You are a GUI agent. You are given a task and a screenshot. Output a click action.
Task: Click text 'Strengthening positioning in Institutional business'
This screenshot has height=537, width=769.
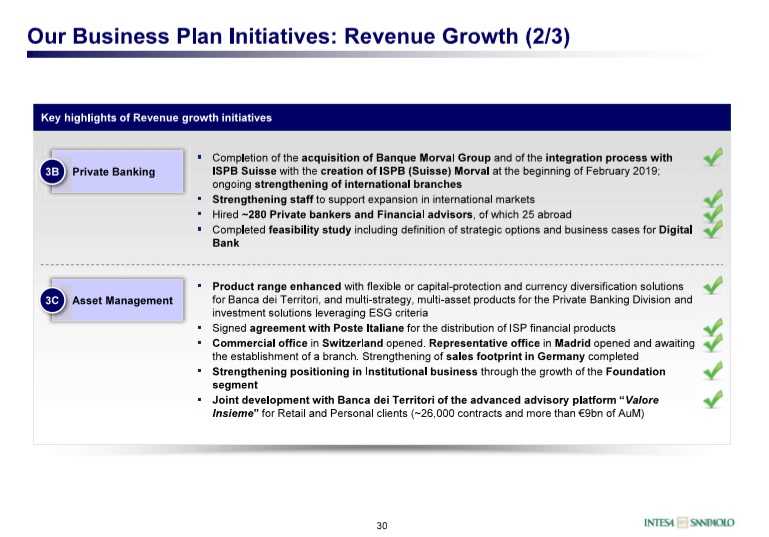pyautogui.click(x=344, y=372)
